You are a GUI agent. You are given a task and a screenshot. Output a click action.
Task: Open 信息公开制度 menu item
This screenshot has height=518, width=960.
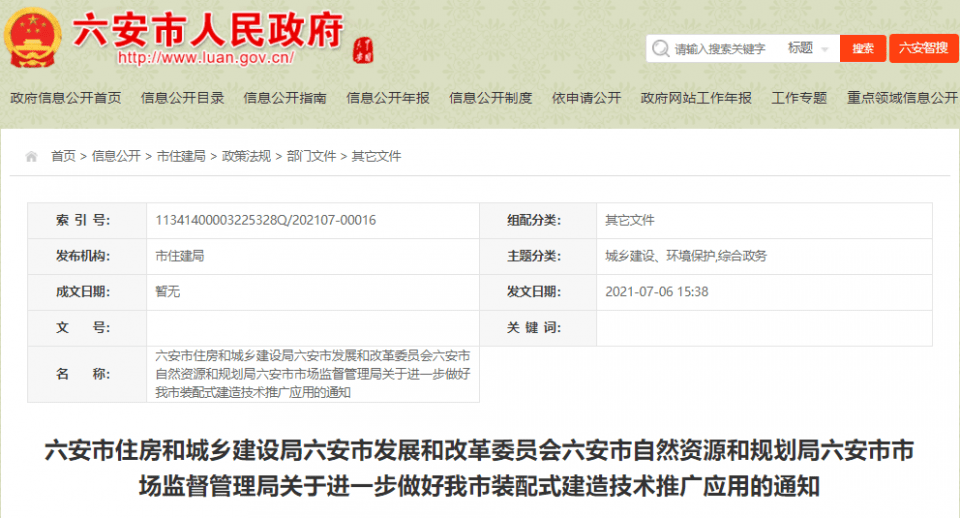[490, 98]
